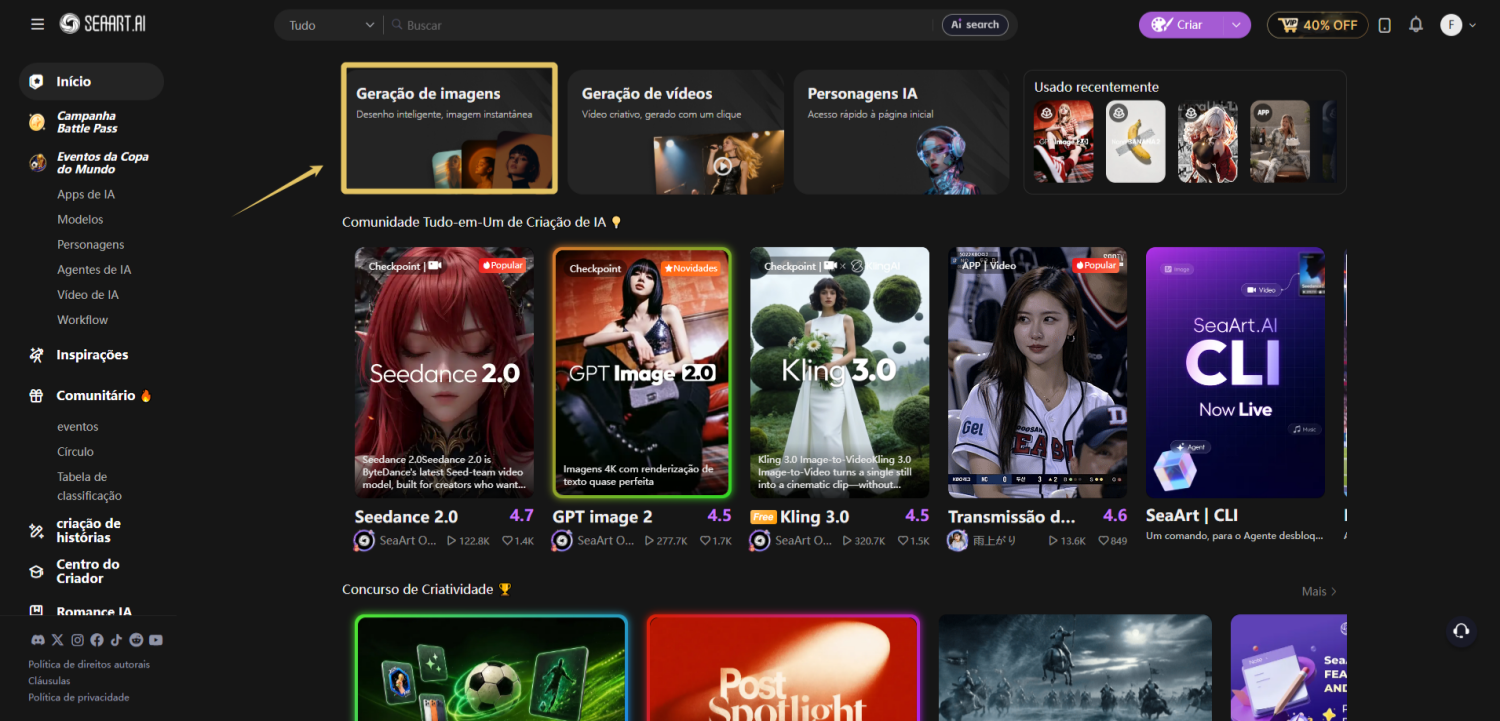Click the Comunitário gift icon
Screen dimensions: 1500x721
[37, 396]
